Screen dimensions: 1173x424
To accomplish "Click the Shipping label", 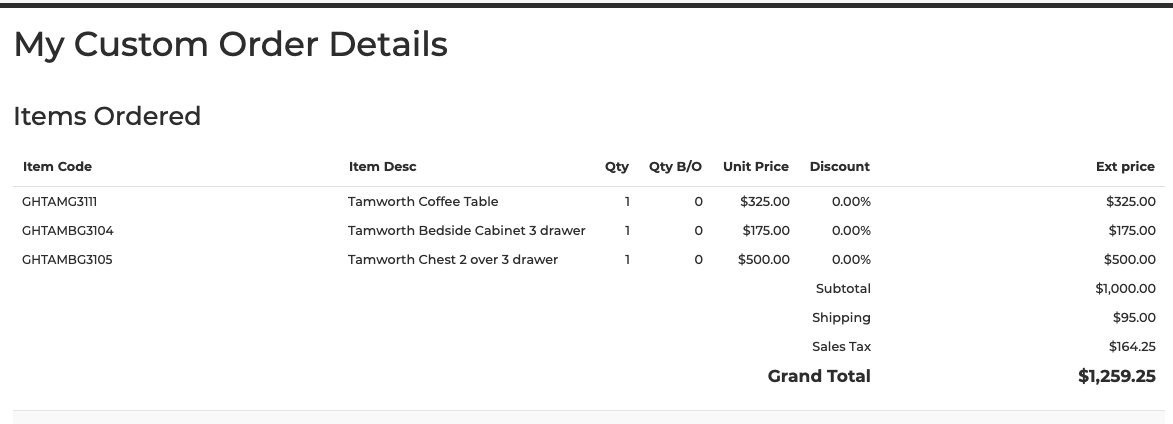I will pyautogui.click(x=841, y=318).
